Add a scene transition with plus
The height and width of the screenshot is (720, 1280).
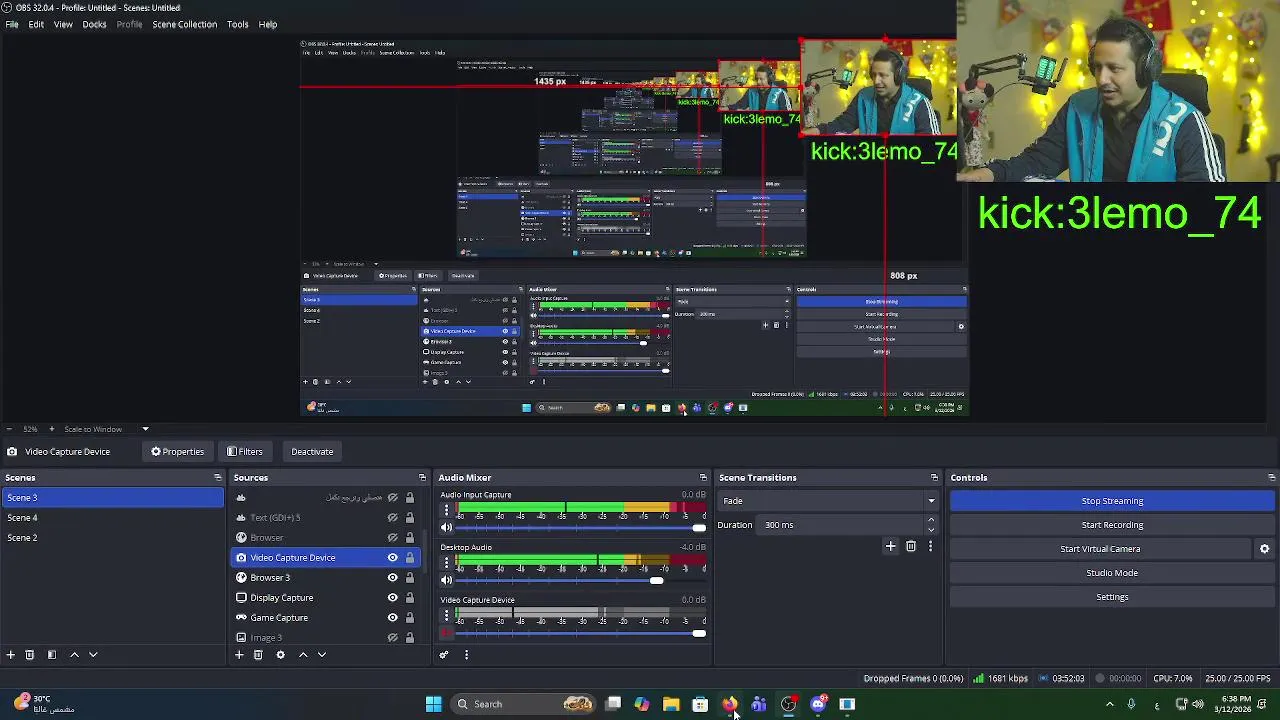point(891,546)
